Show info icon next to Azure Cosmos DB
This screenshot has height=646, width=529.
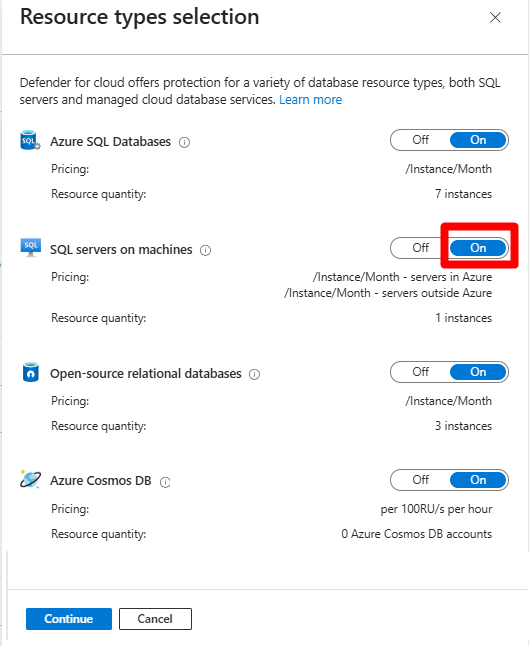pyautogui.click(x=165, y=482)
